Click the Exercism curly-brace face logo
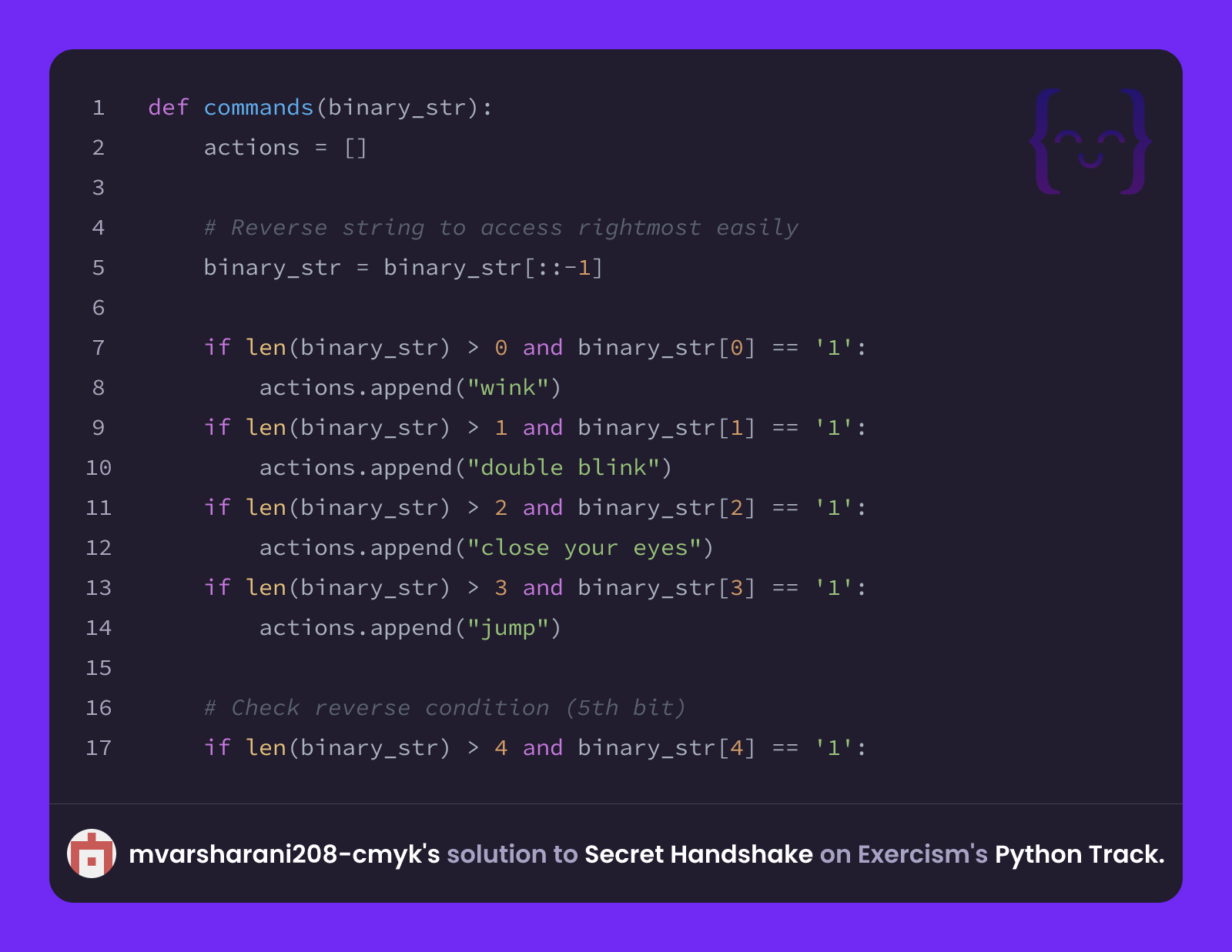The width and height of the screenshot is (1232, 952). (1090, 142)
